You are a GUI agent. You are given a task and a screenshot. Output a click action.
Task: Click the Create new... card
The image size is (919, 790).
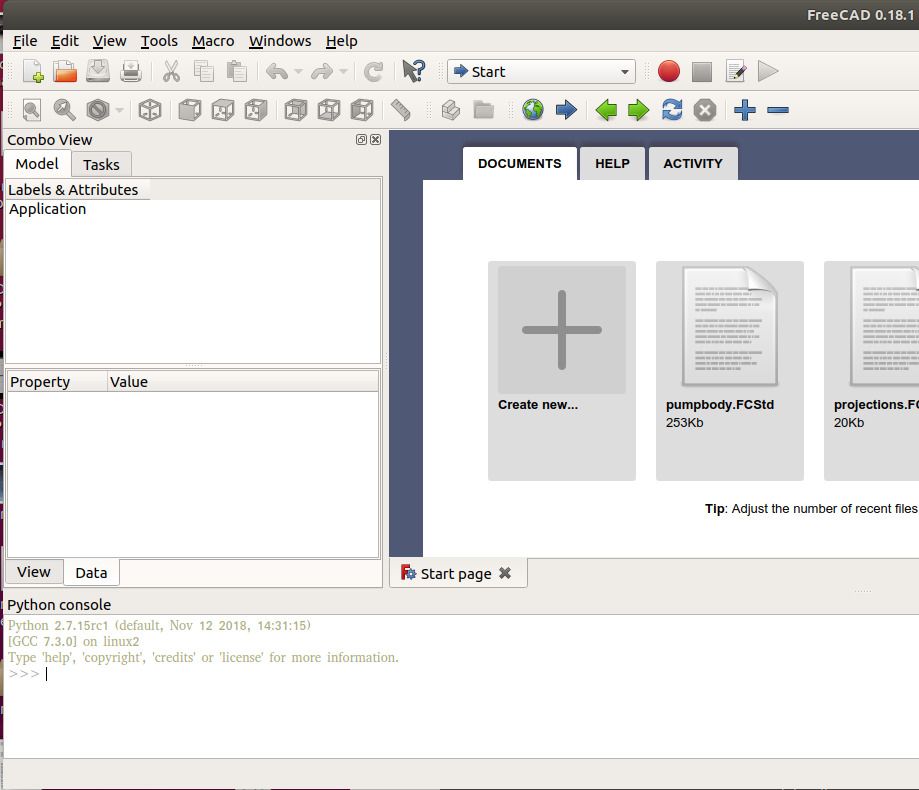[x=561, y=371]
